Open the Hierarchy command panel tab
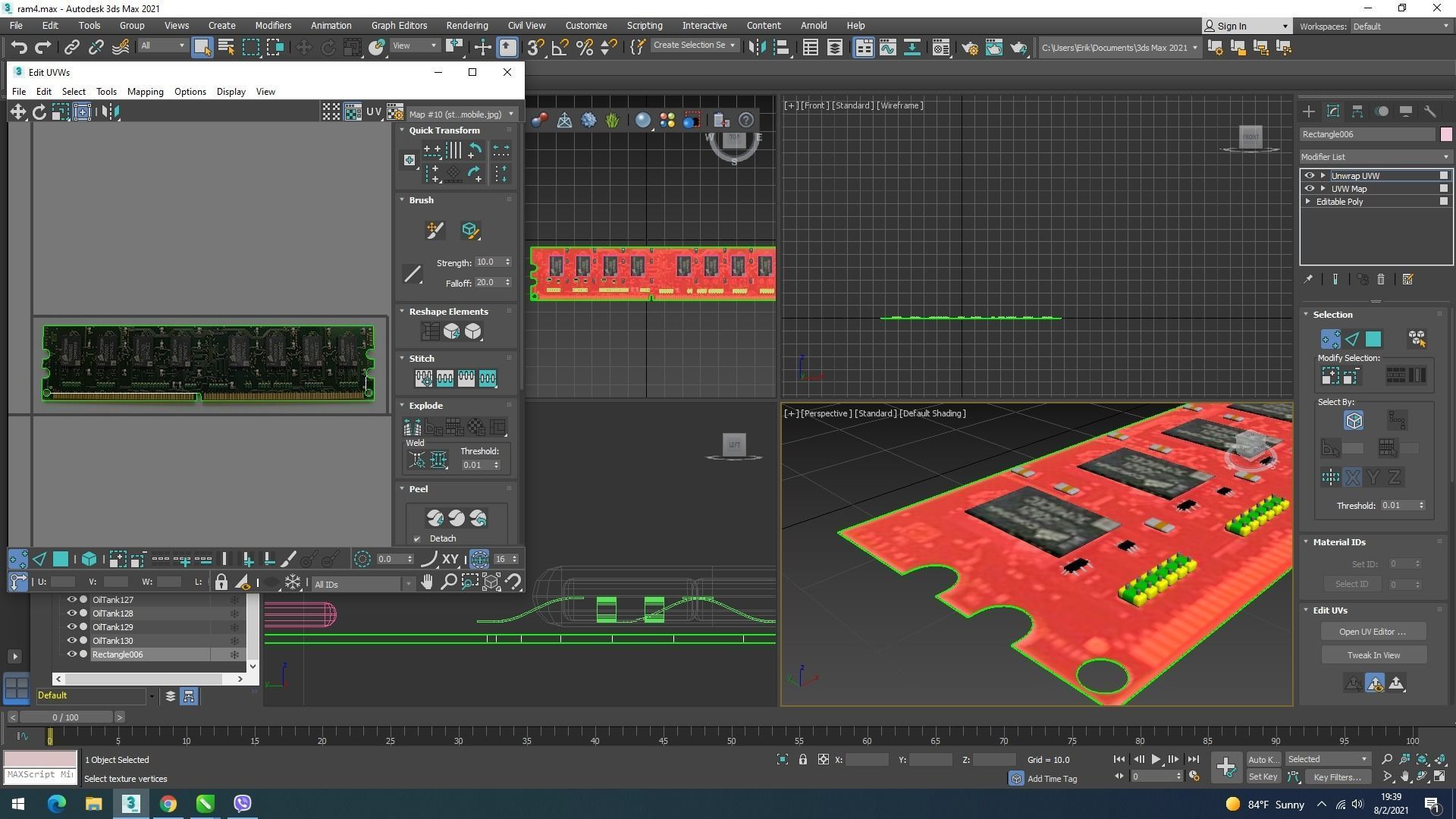 pos(1357,111)
